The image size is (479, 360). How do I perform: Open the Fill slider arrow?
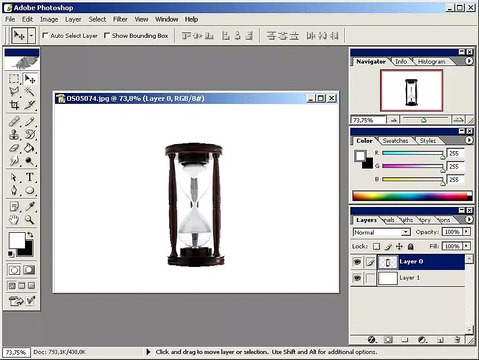tap(466, 246)
